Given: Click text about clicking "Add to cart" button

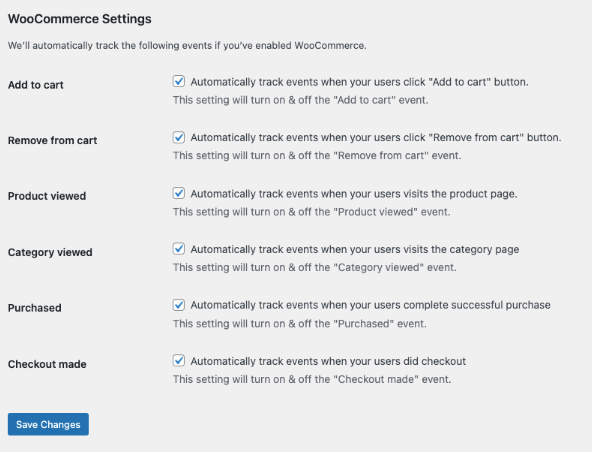Looking at the screenshot, I should click(359, 82).
